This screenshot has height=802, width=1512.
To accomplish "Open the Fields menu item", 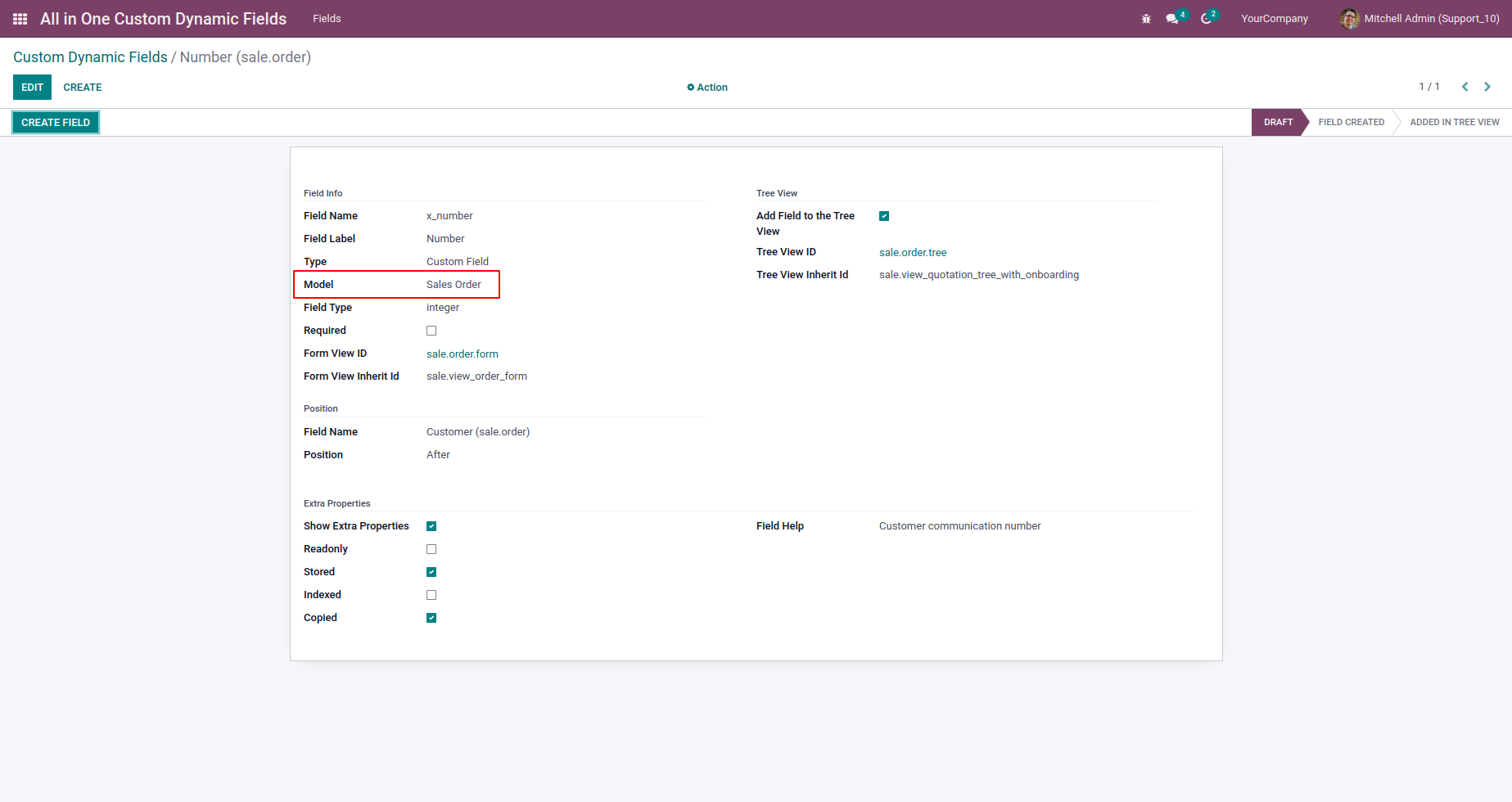I will (x=327, y=19).
